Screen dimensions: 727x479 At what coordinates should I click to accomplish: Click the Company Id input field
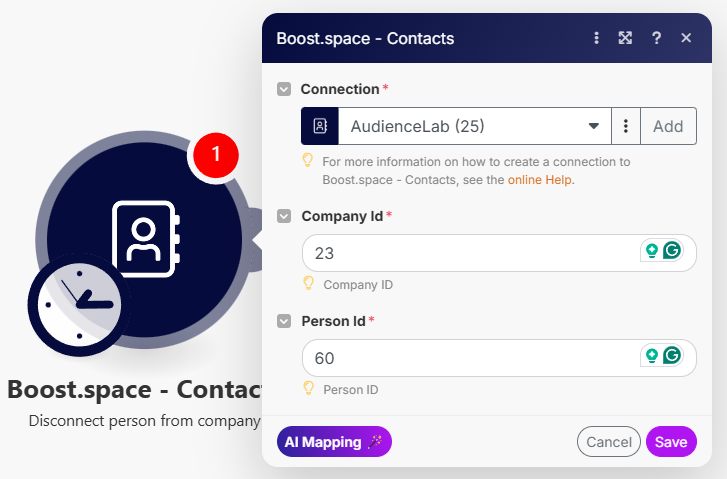click(x=470, y=253)
